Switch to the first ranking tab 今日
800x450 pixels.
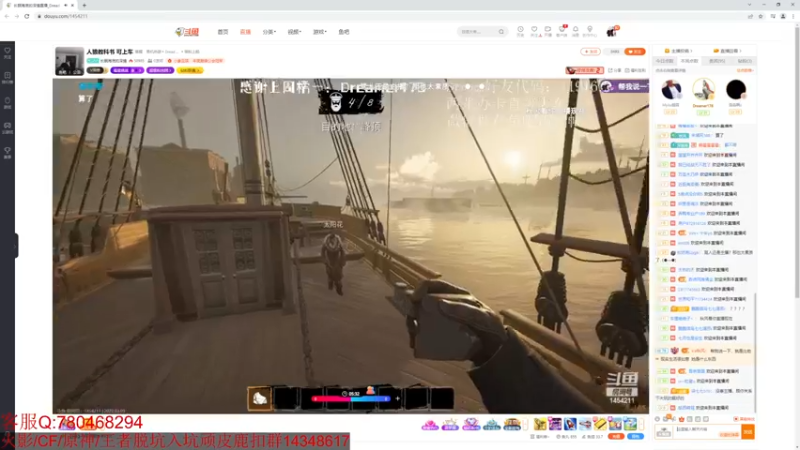click(x=664, y=61)
